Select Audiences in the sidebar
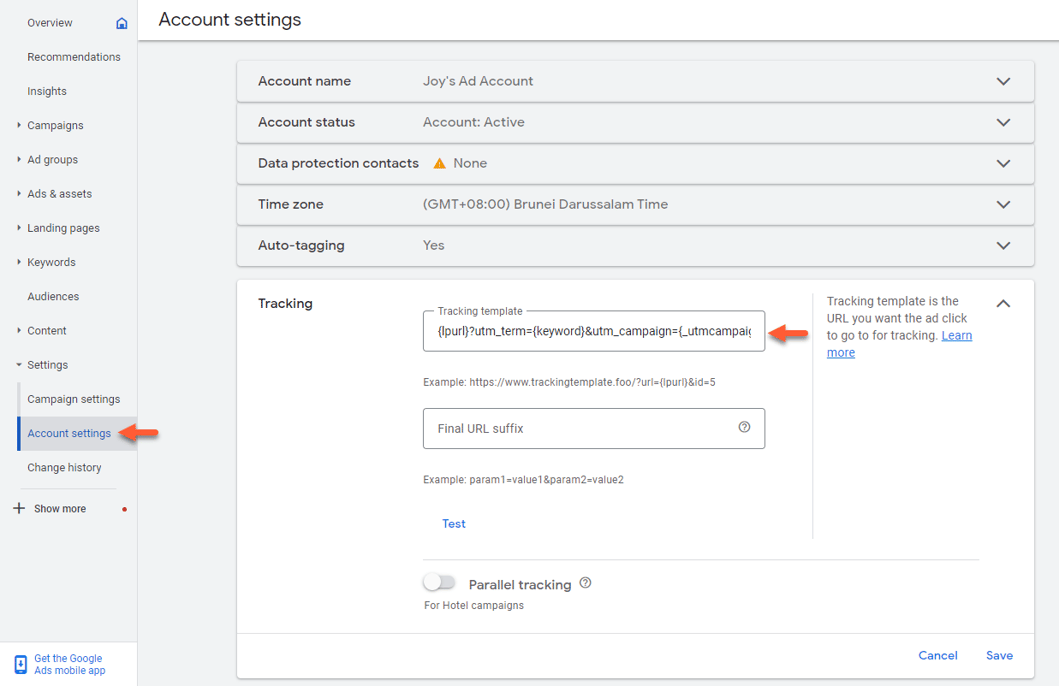The height and width of the screenshot is (686, 1059). coord(53,296)
